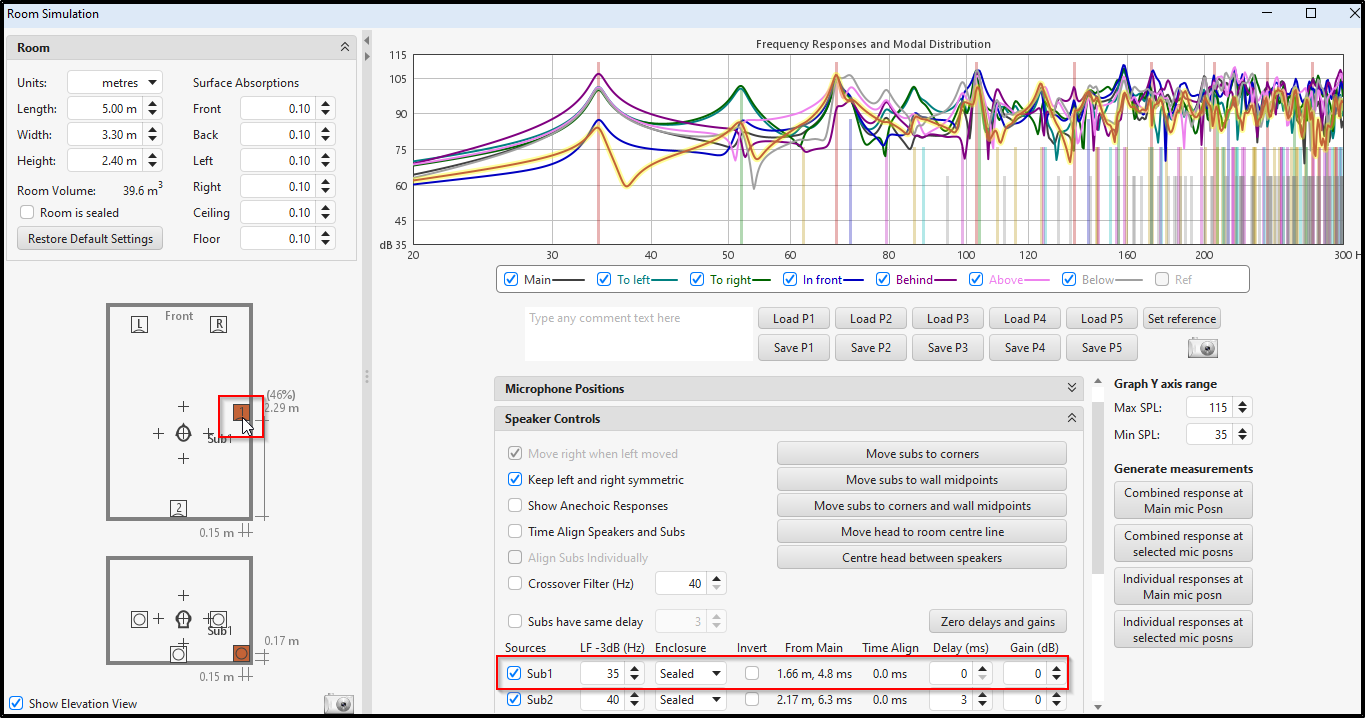The image size is (1365, 718).
Task: Increase Max SPL with up arrow
Action: click(1242, 402)
